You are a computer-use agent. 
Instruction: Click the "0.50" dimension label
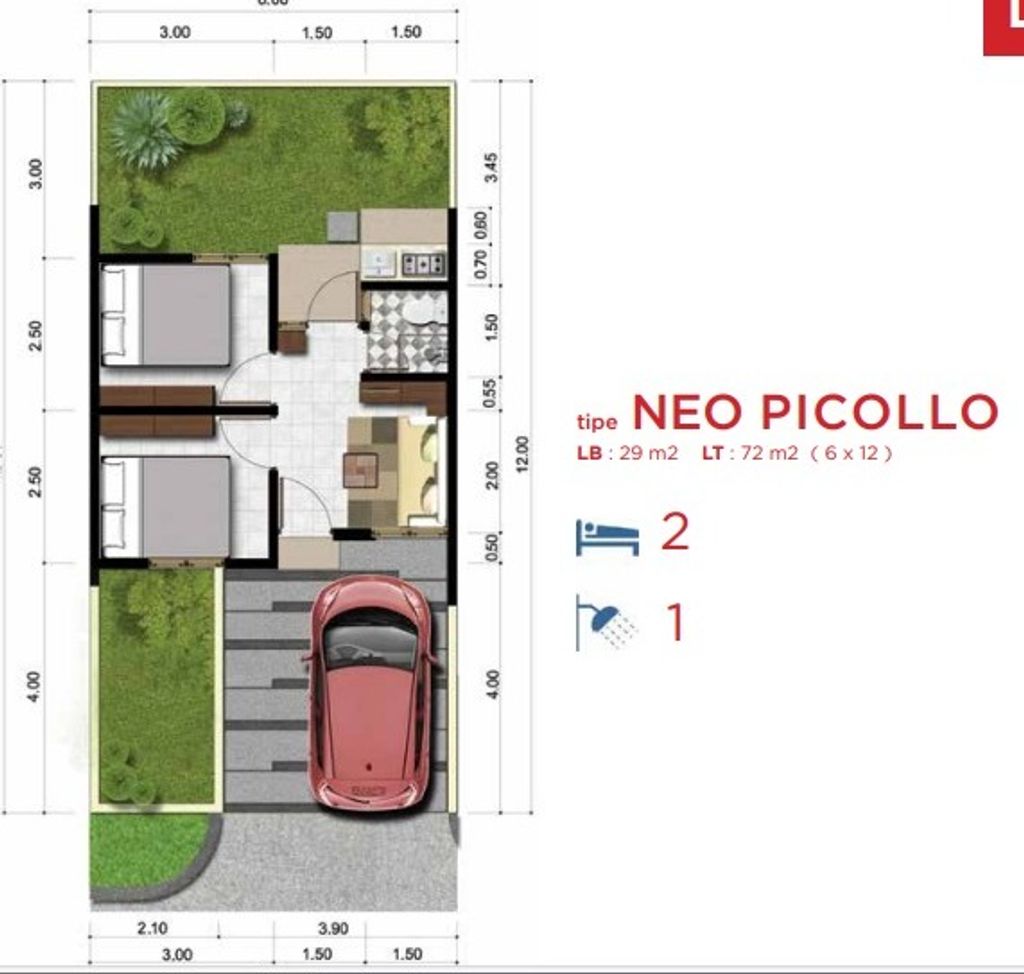pos(492,547)
